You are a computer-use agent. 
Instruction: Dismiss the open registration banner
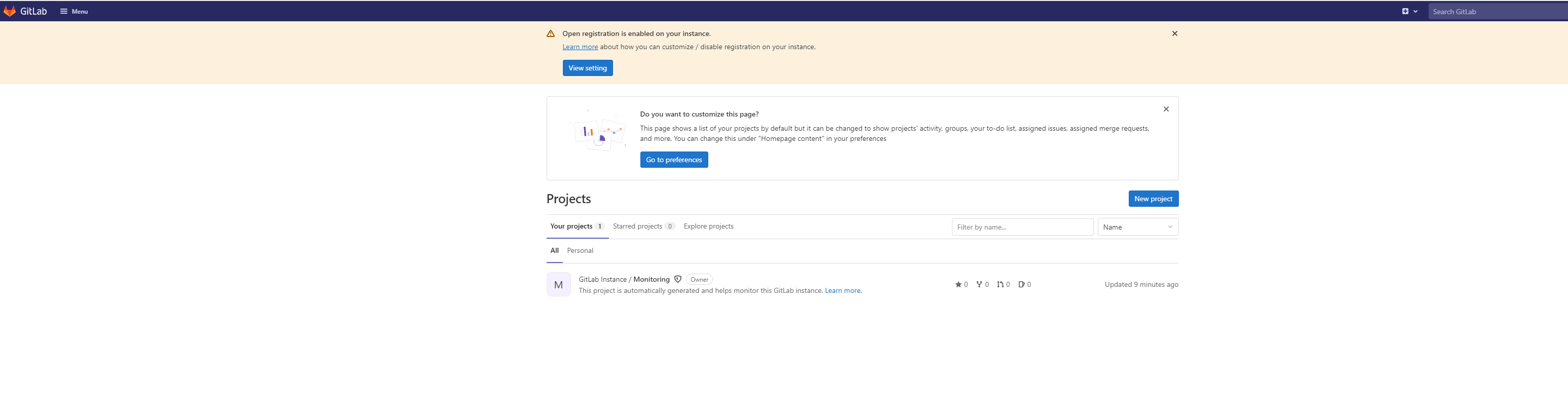[1175, 33]
